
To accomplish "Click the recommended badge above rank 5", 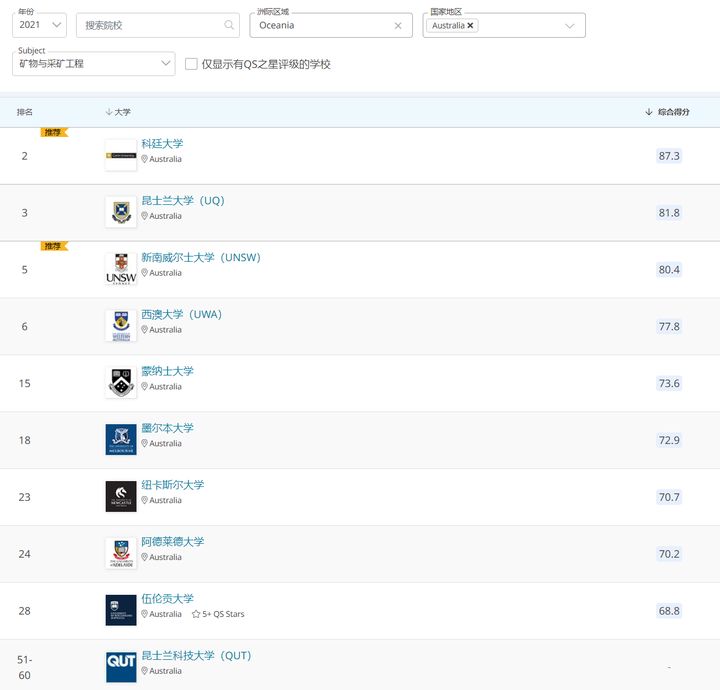I will (x=54, y=247).
